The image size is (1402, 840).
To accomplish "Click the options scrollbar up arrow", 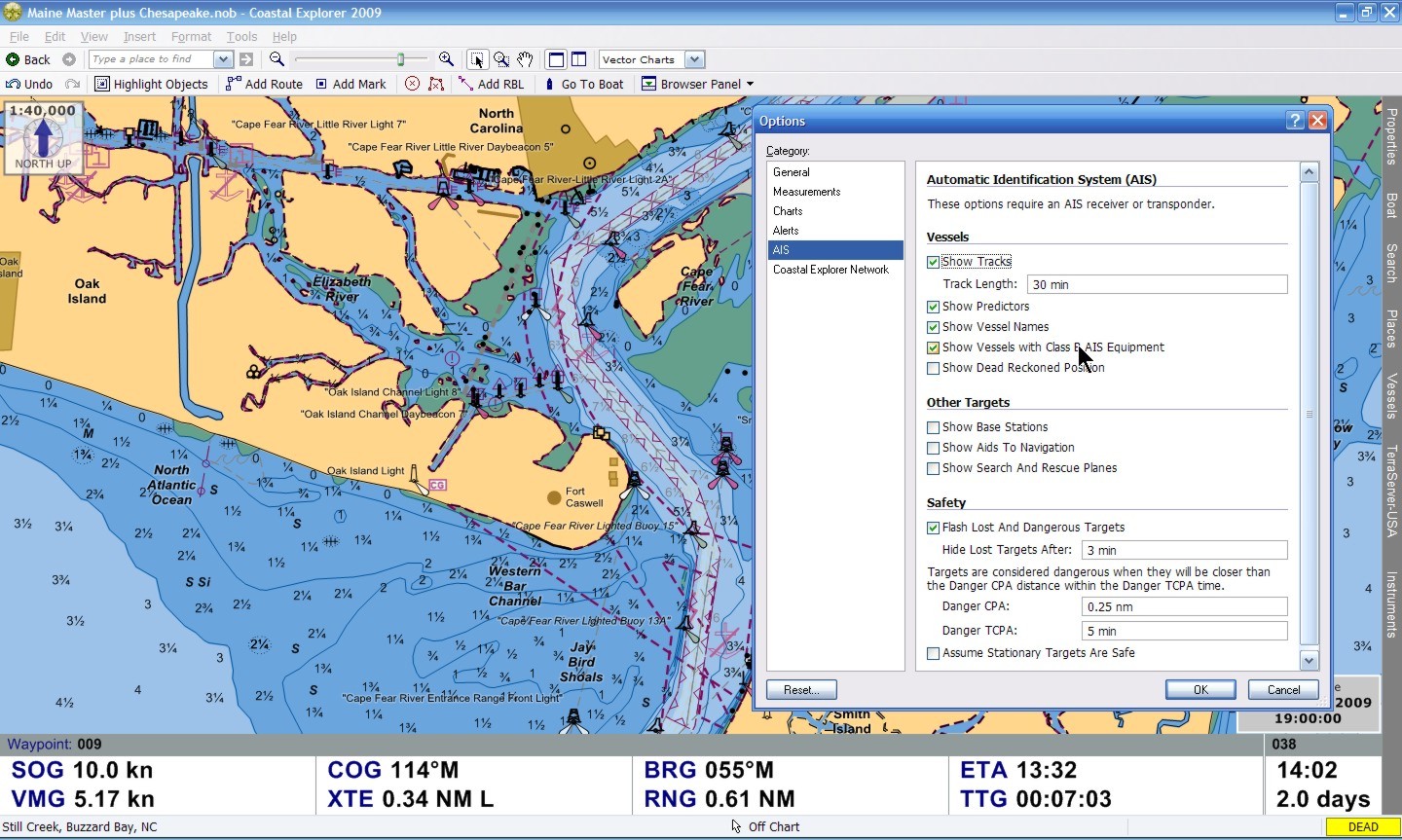I will pyautogui.click(x=1309, y=172).
